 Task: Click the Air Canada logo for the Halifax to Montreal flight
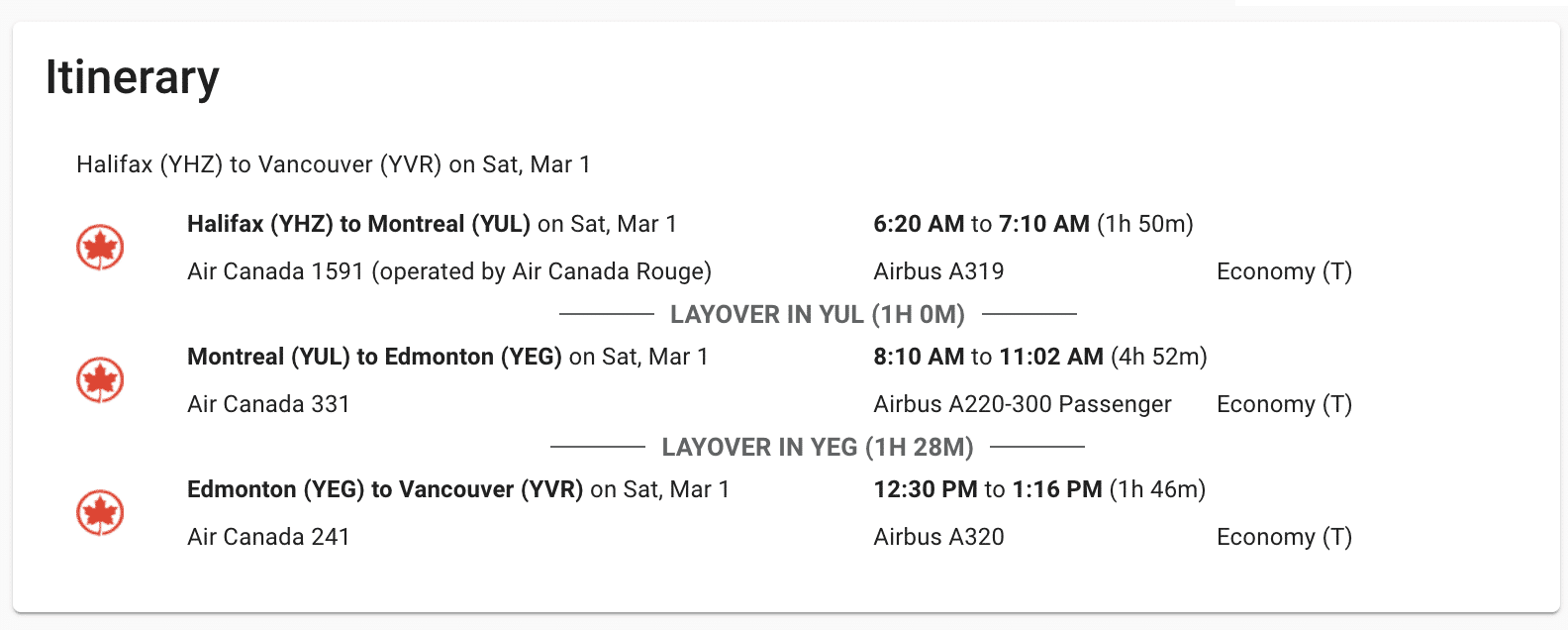point(100,247)
